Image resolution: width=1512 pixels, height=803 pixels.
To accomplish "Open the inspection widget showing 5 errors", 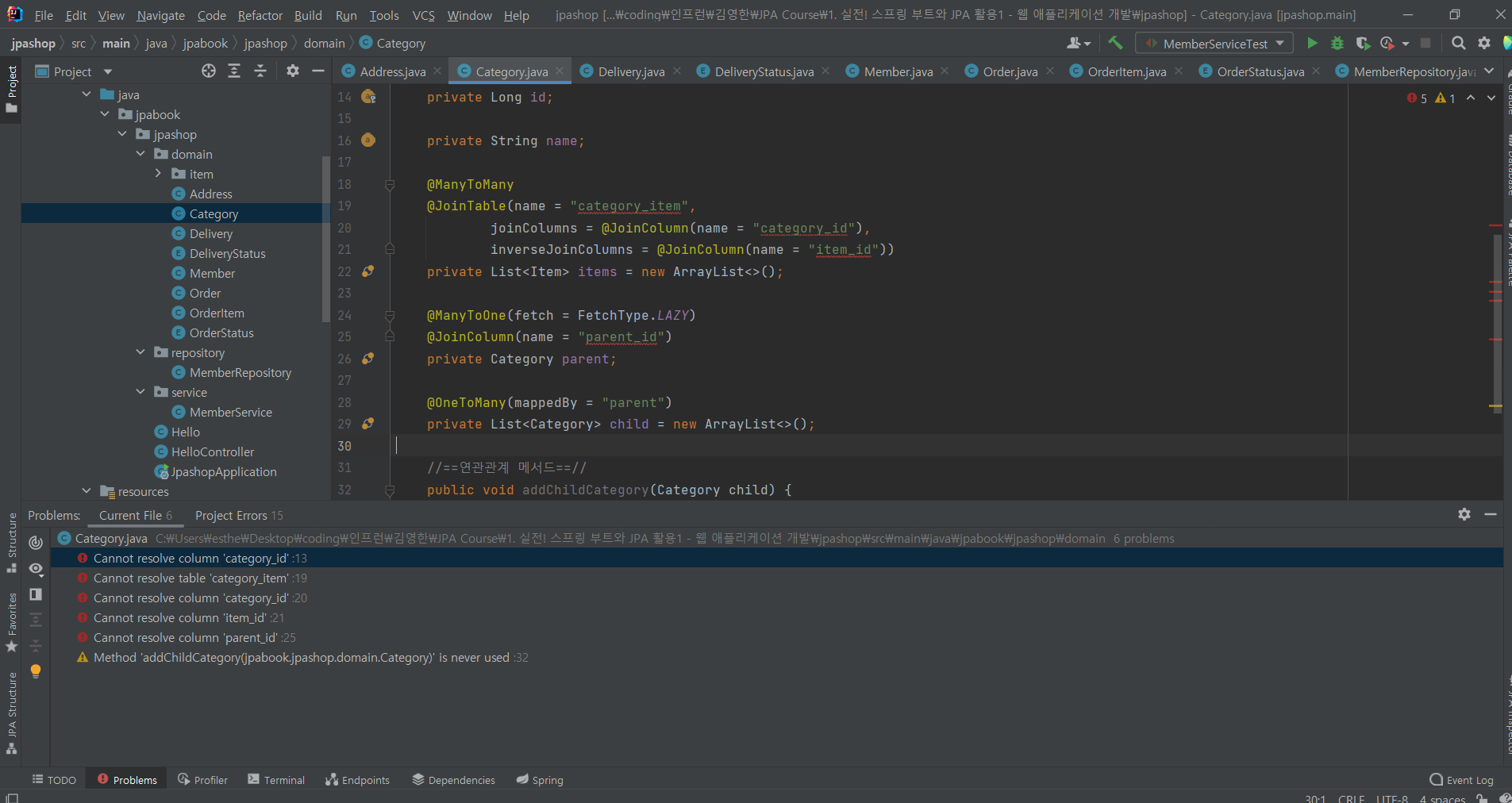I will point(1431,98).
